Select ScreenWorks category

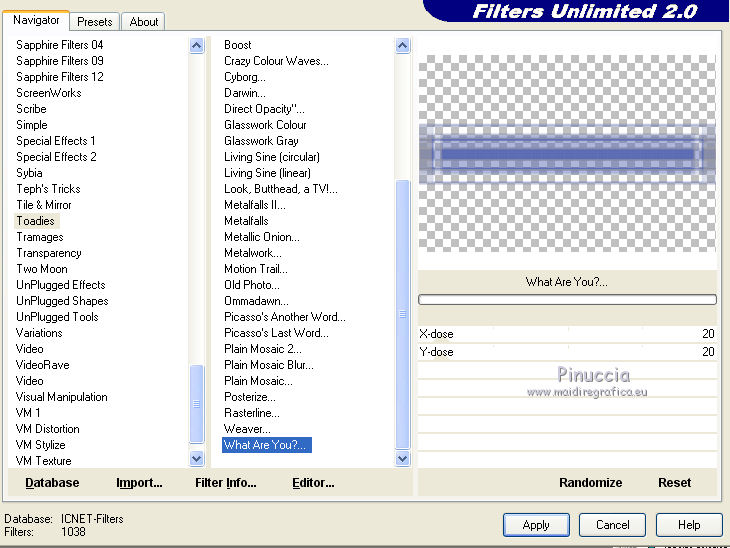(x=49, y=93)
